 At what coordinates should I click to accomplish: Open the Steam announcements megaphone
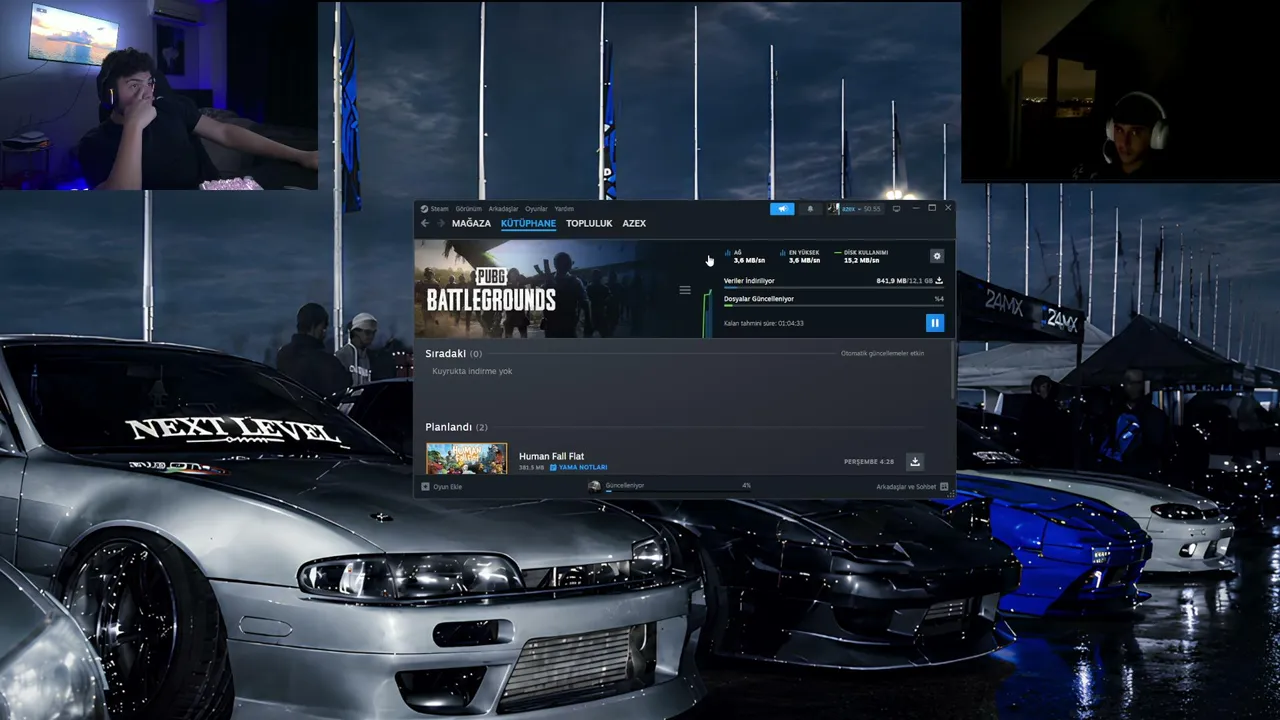[x=782, y=209]
